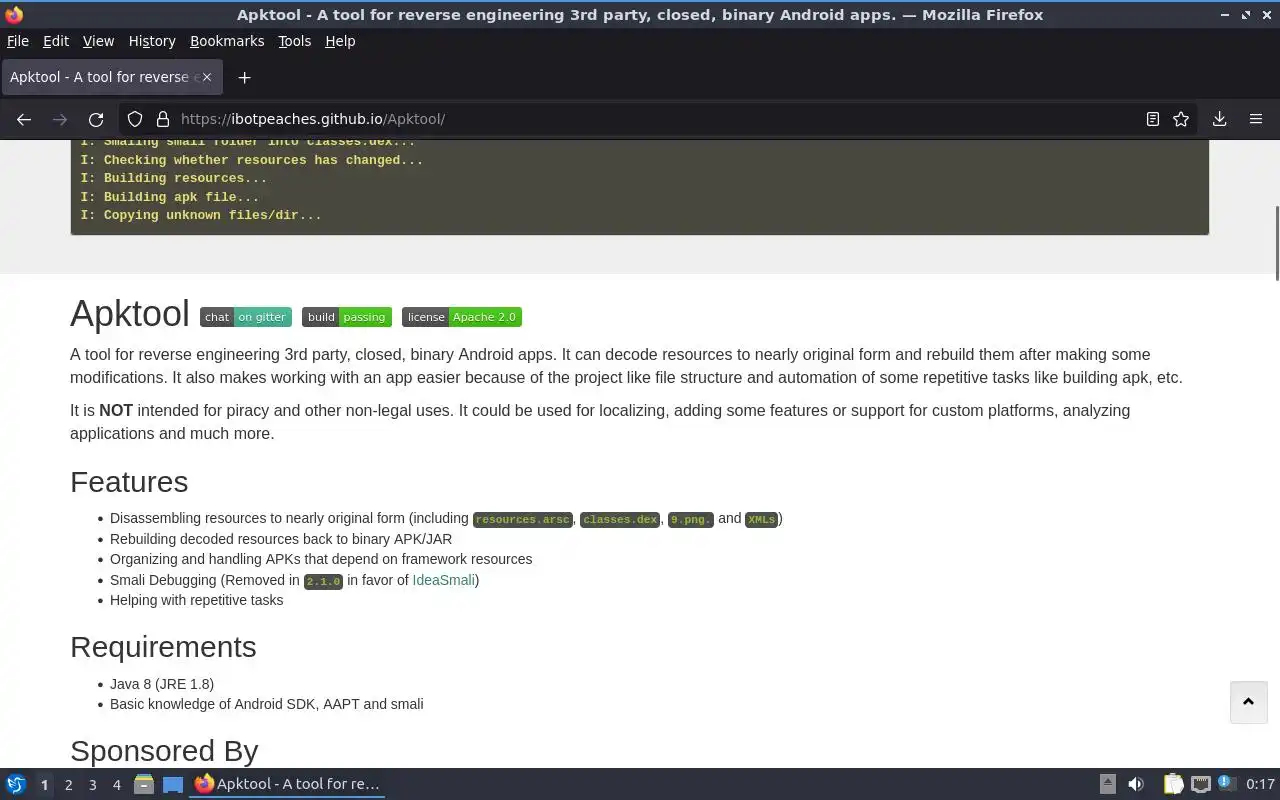Click the chat on gitter badge
The width and height of the screenshot is (1280, 800).
[246, 317]
